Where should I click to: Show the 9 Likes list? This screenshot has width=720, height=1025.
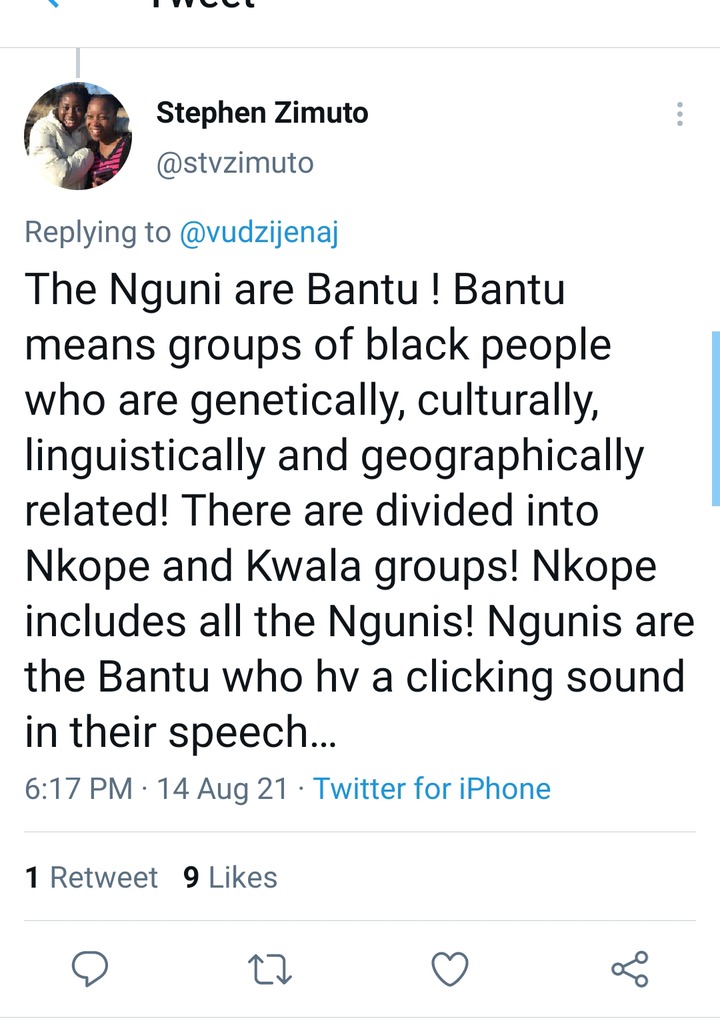230,877
